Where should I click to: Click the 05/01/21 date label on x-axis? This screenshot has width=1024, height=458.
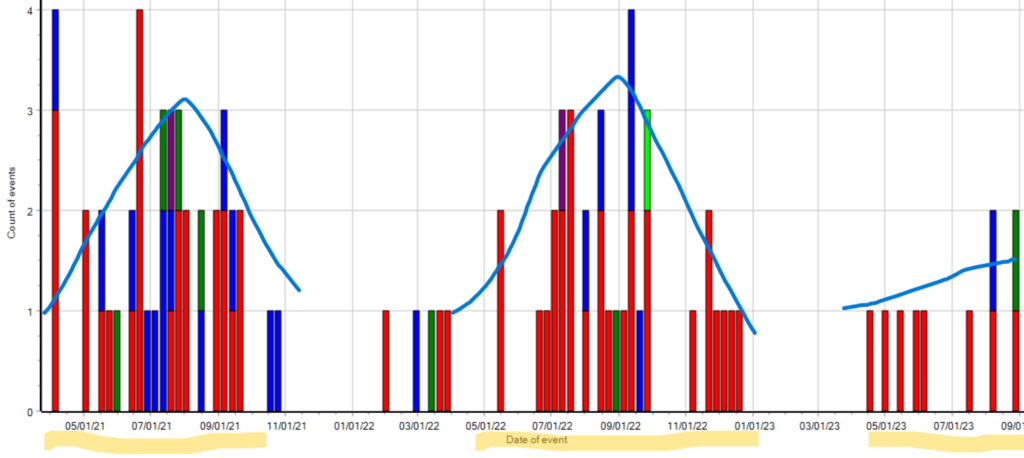click(x=84, y=426)
